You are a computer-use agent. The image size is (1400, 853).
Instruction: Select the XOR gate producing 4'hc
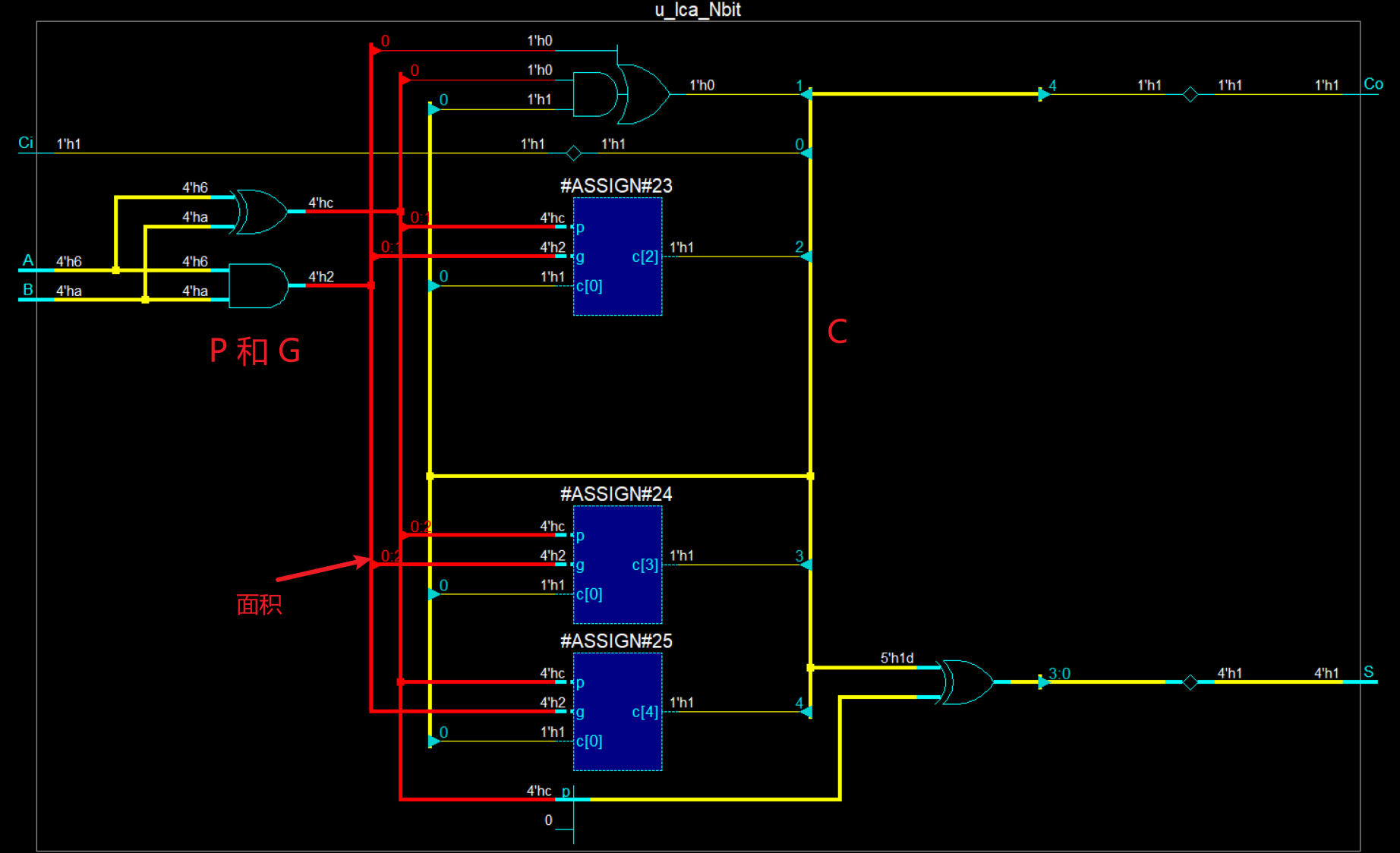262,212
